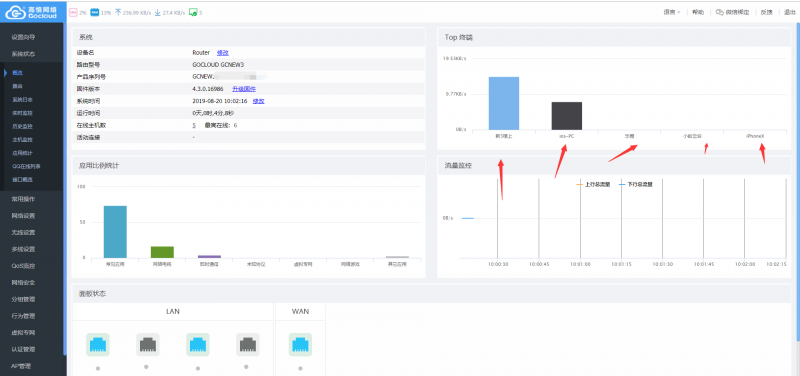800x376 pixels.
Task: Toggle the 下行总流量 legend entry
Action: pos(636,184)
